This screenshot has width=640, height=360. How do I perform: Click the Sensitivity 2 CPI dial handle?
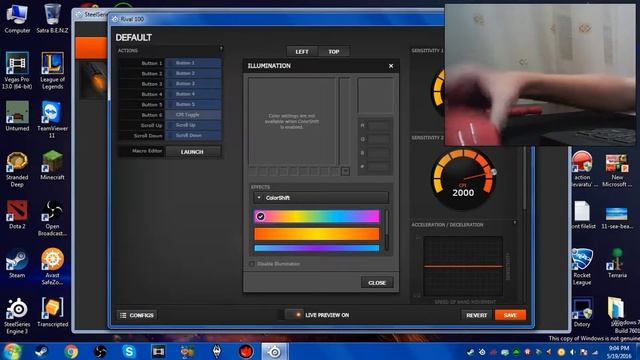(x=493, y=172)
